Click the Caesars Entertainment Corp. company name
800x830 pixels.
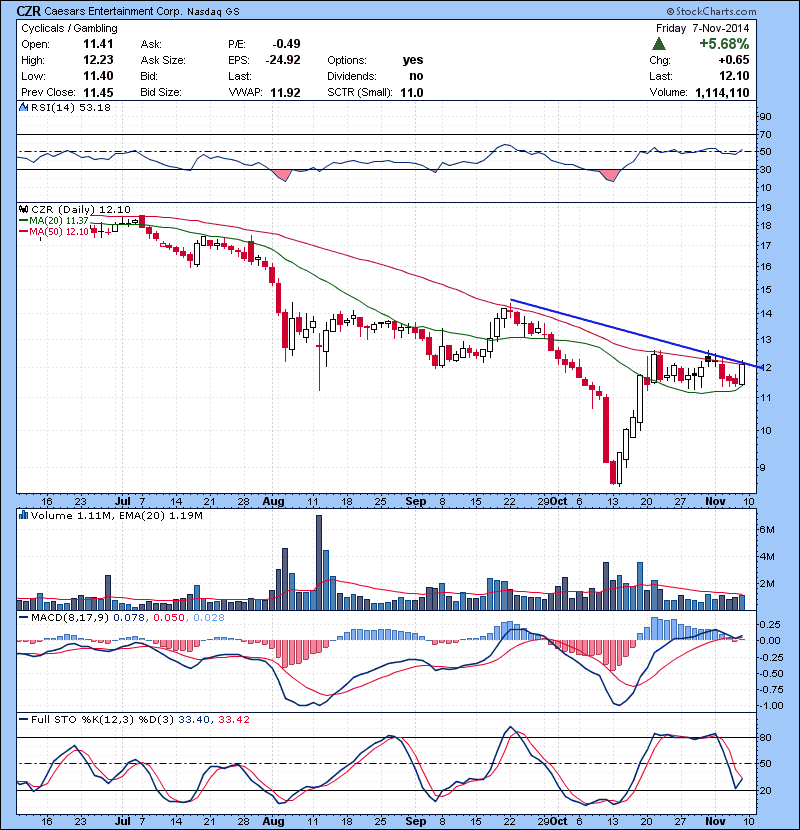point(113,11)
